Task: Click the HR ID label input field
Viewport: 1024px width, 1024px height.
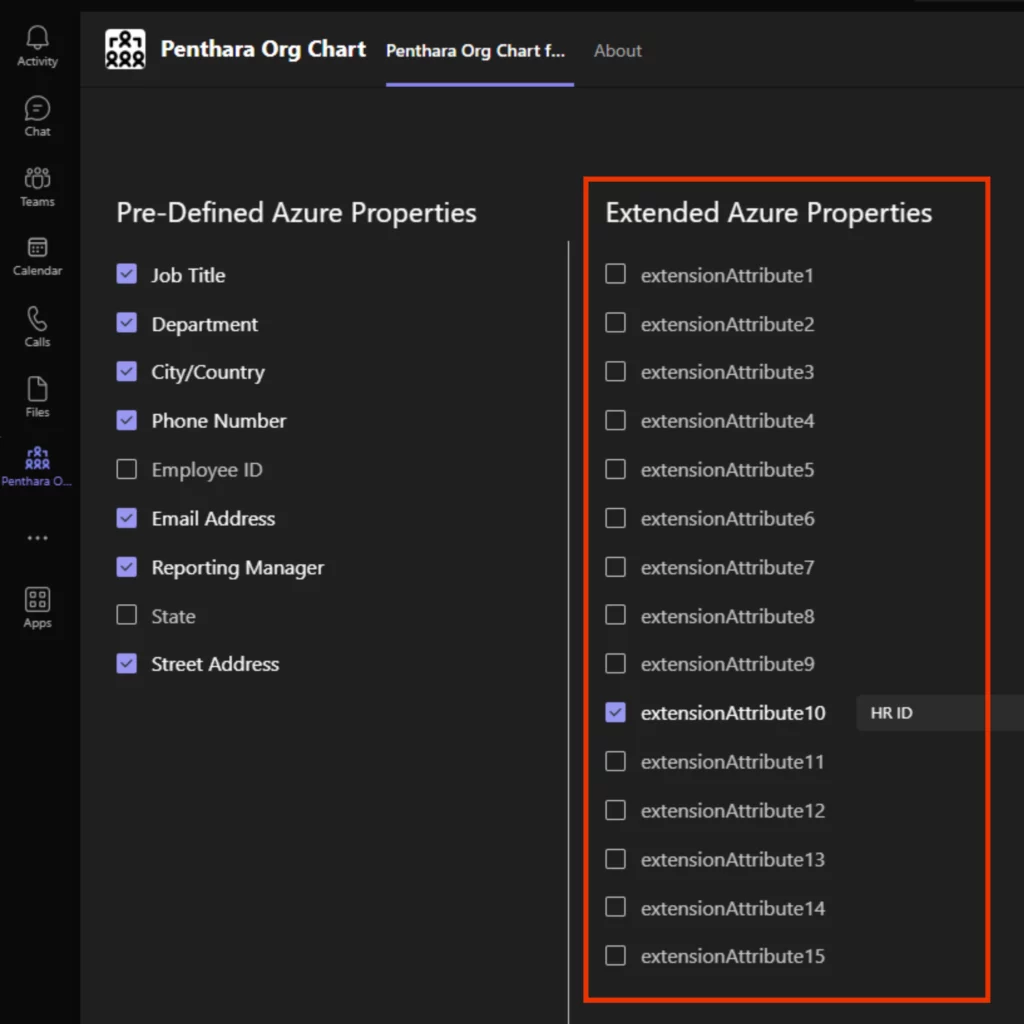Action: 940,712
